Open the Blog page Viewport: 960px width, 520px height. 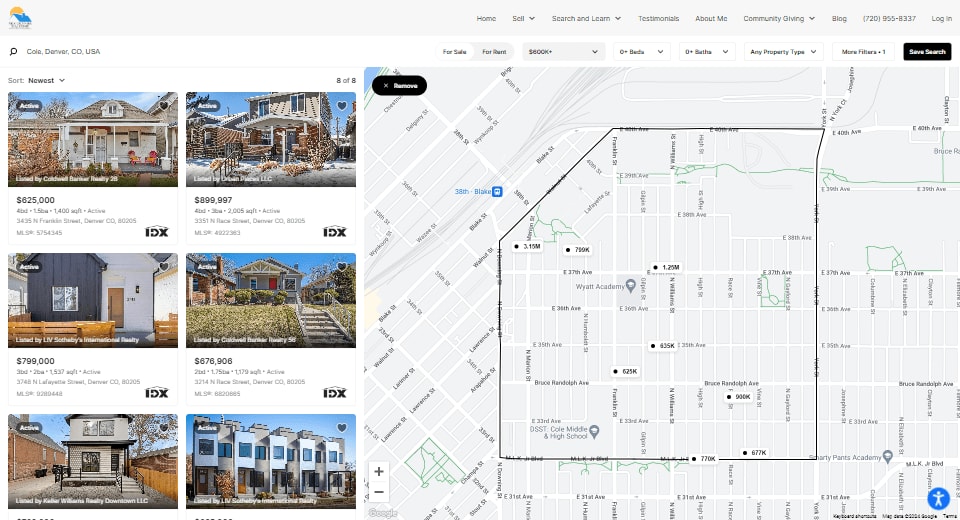[839, 18]
